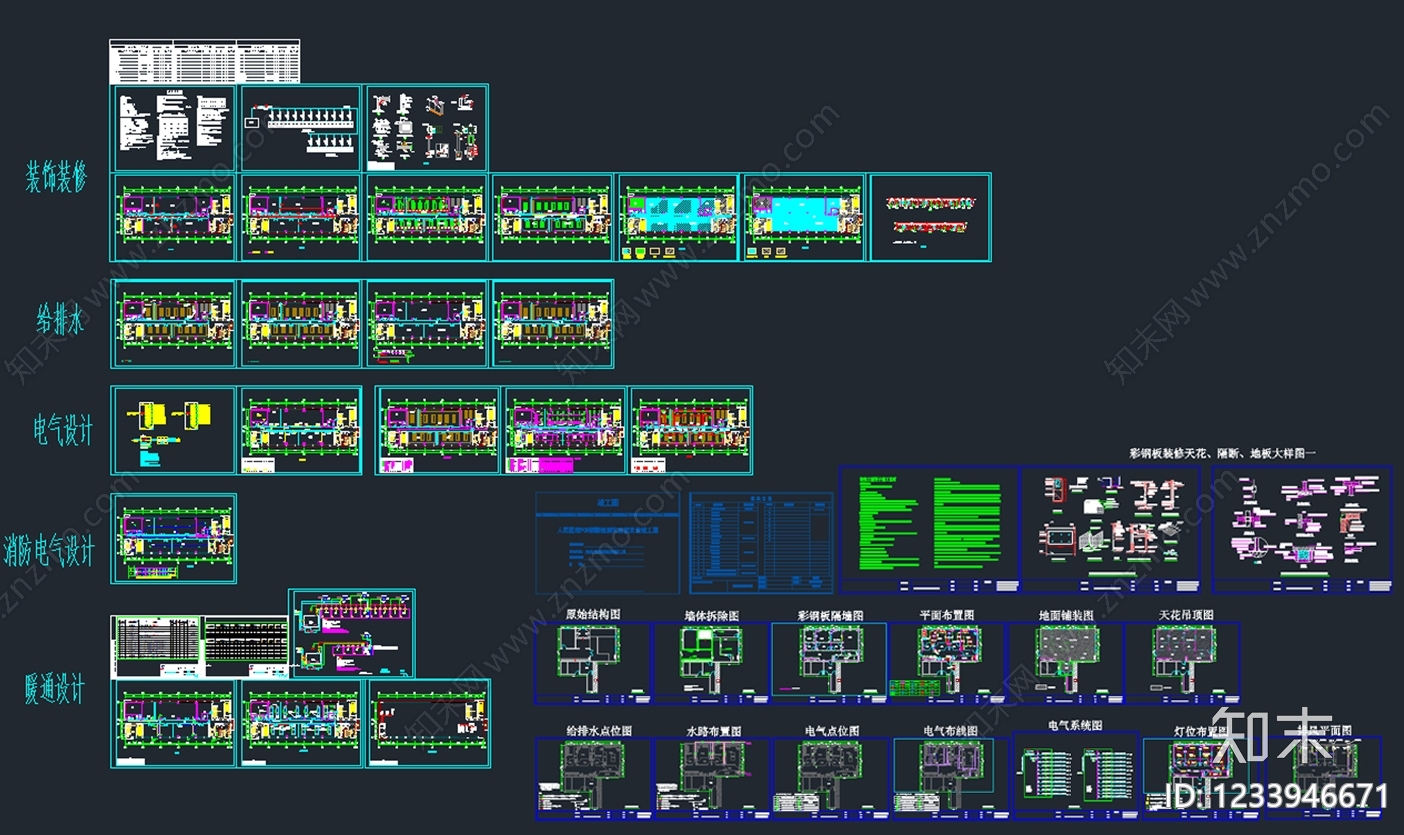Click the 原始结构图 title text
Image resolution: width=1404 pixels, height=835 pixels.
tap(594, 614)
